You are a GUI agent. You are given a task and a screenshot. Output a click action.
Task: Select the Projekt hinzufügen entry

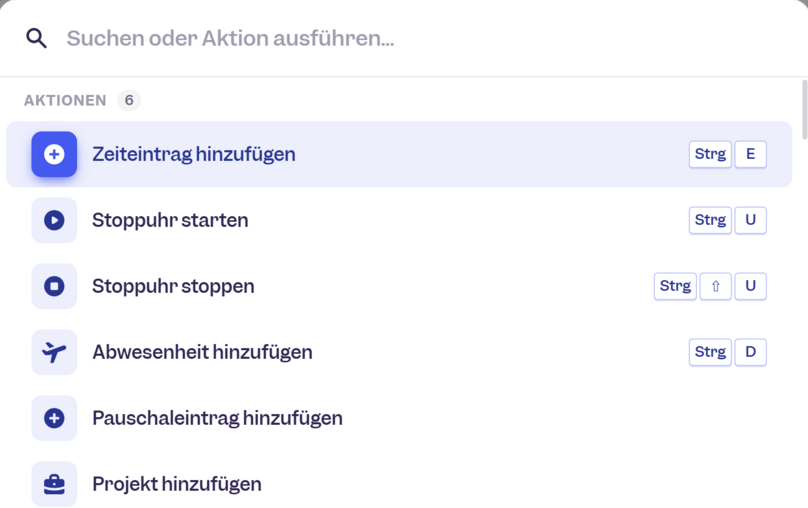coord(399,484)
